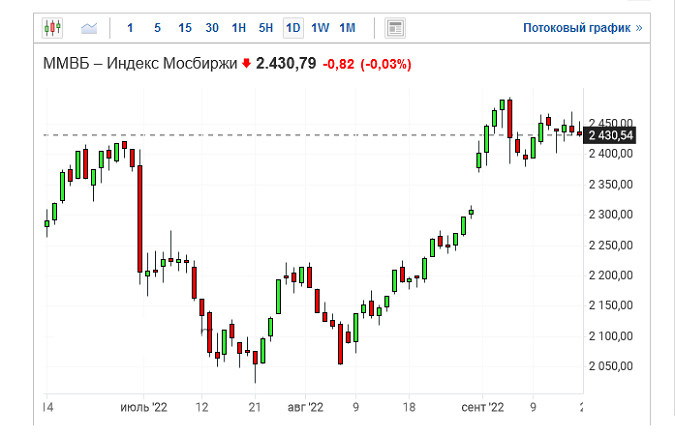Set the 5-minute timeframe
675x434 pixels.
pyautogui.click(x=158, y=27)
